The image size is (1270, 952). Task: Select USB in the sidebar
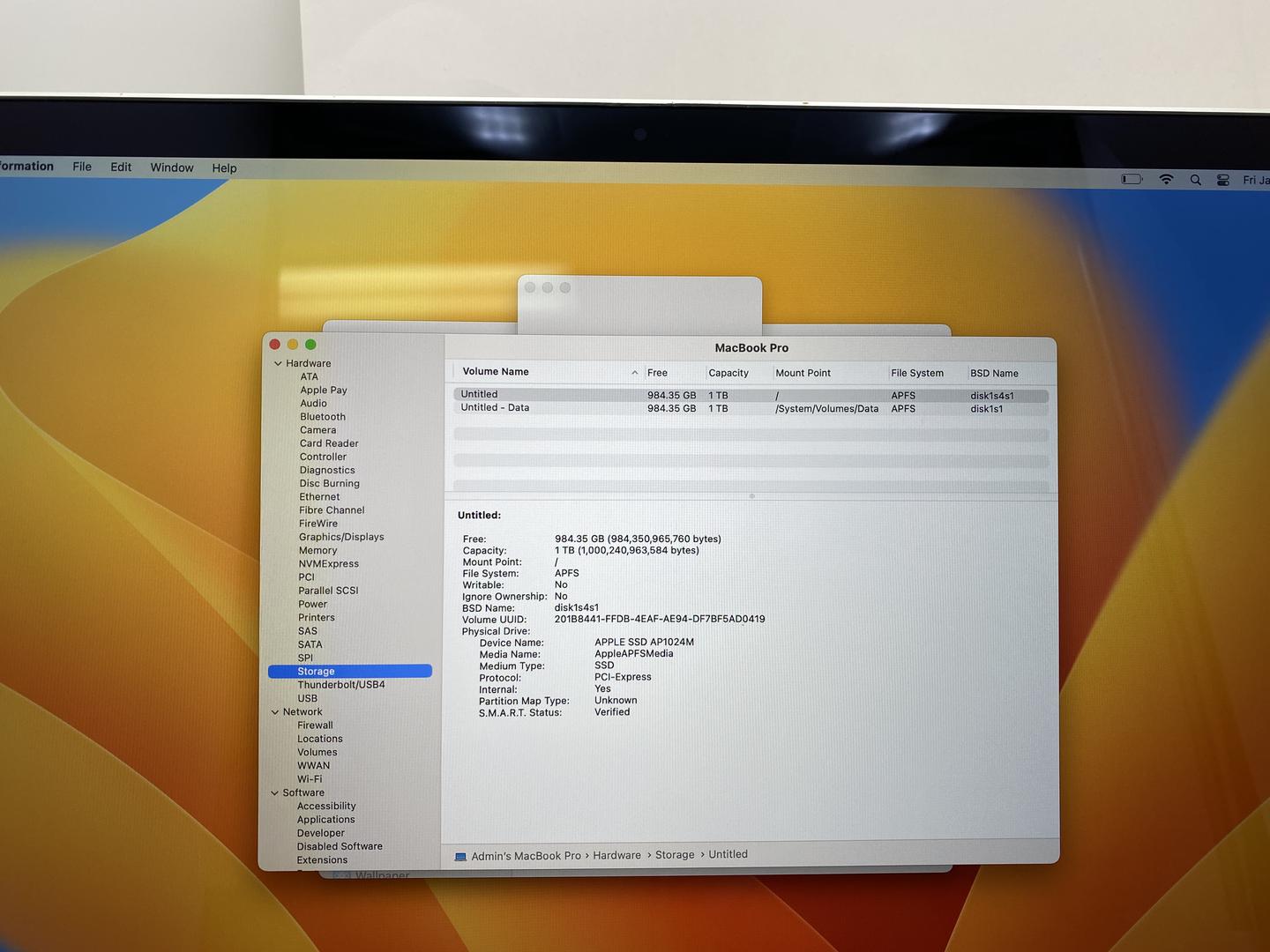(x=307, y=698)
